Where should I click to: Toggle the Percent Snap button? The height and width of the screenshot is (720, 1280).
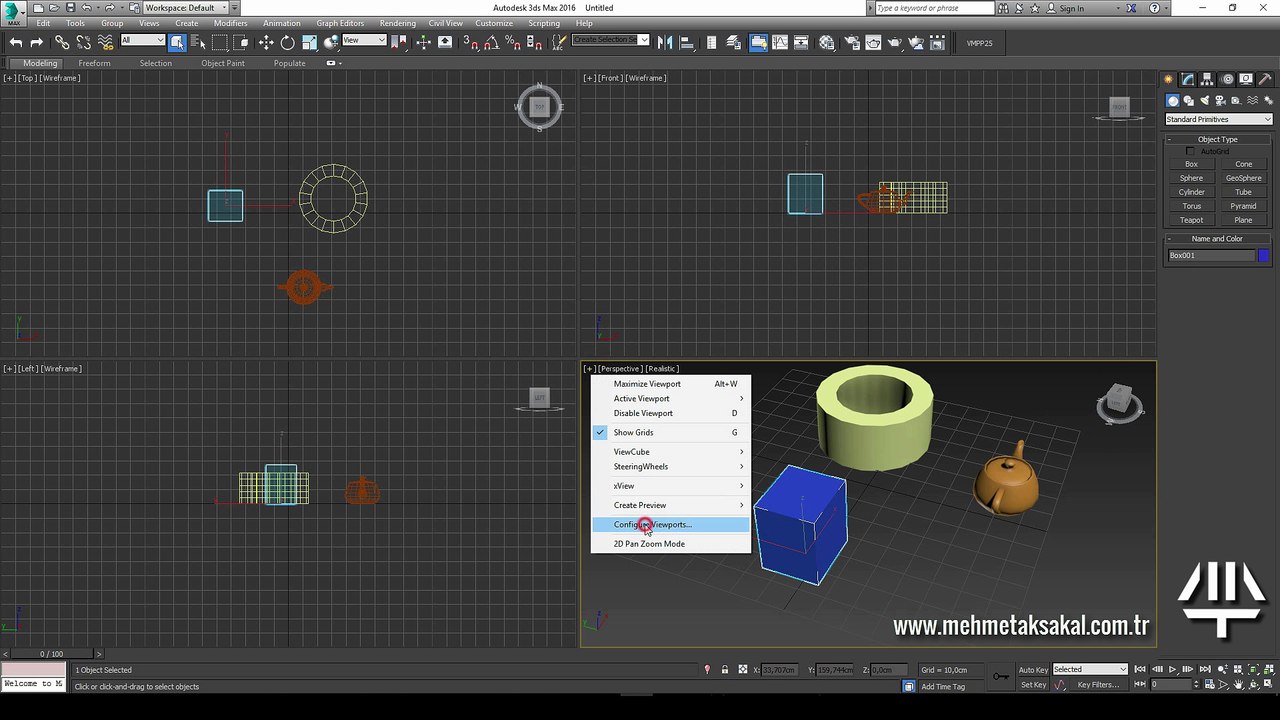coord(513,42)
